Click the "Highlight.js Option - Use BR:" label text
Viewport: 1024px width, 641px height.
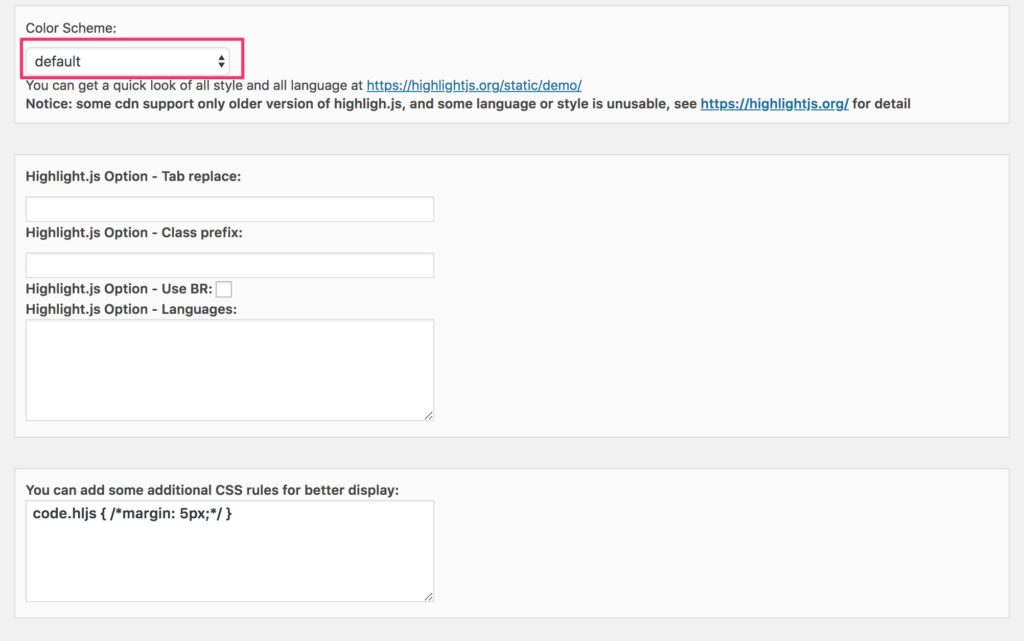coord(119,289)
